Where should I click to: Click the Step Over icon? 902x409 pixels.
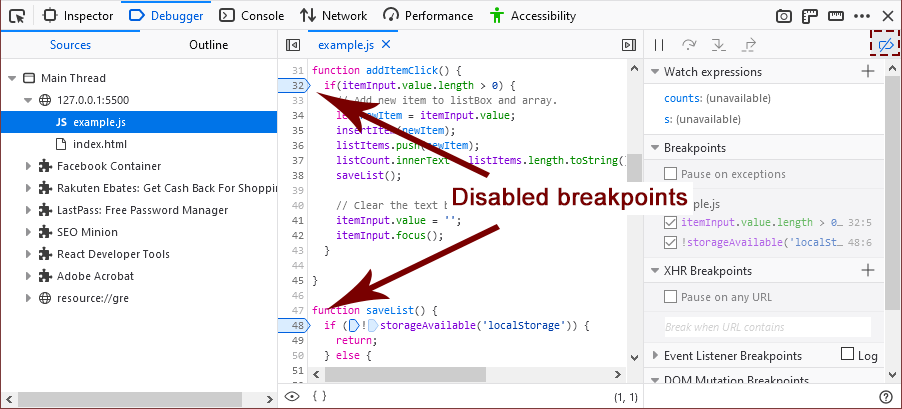[x=689, y=45]
